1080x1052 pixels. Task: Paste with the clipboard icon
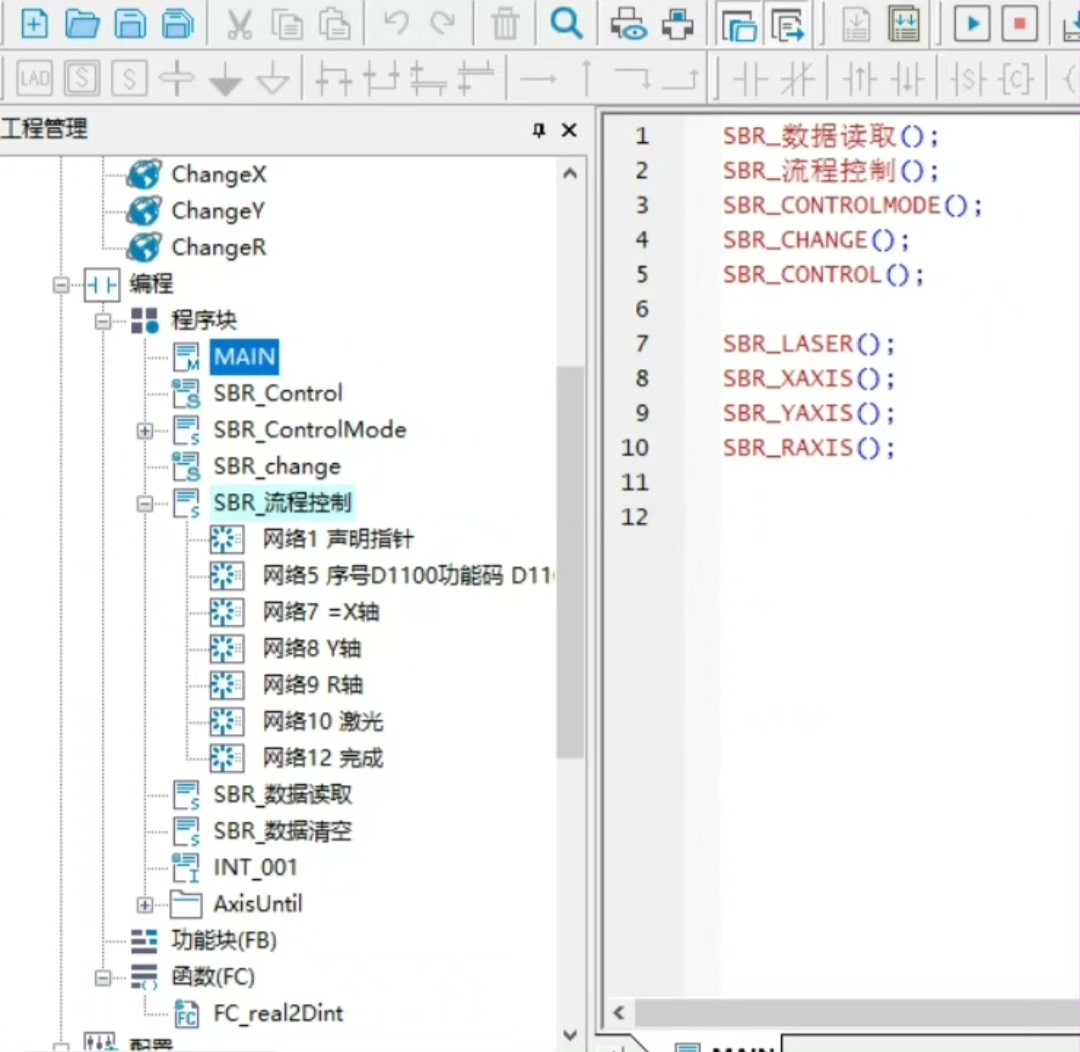335,24
